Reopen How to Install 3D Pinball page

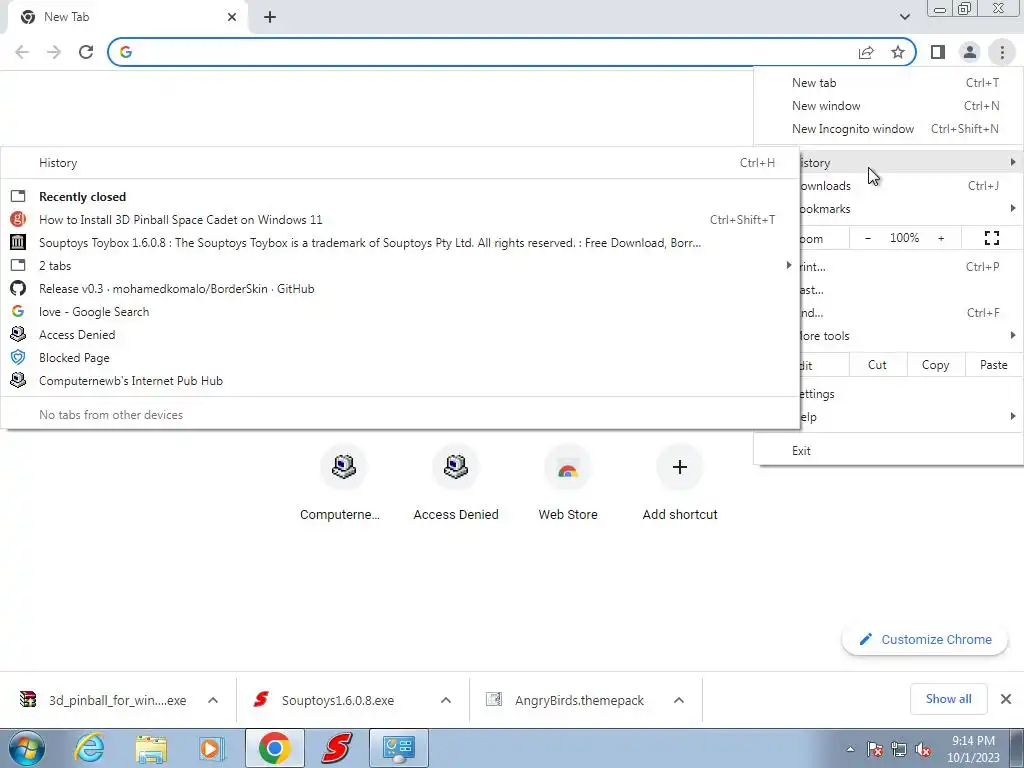(400, 220)
